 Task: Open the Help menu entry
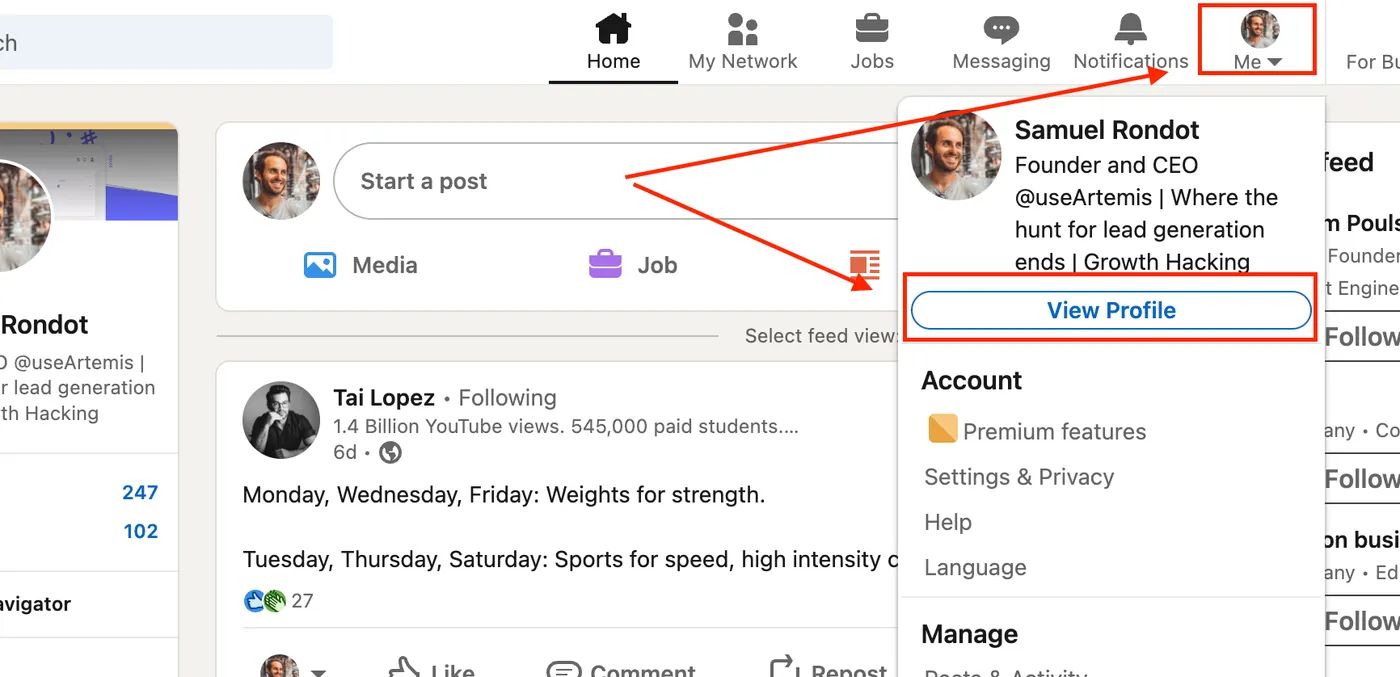(x=948, y=522)
